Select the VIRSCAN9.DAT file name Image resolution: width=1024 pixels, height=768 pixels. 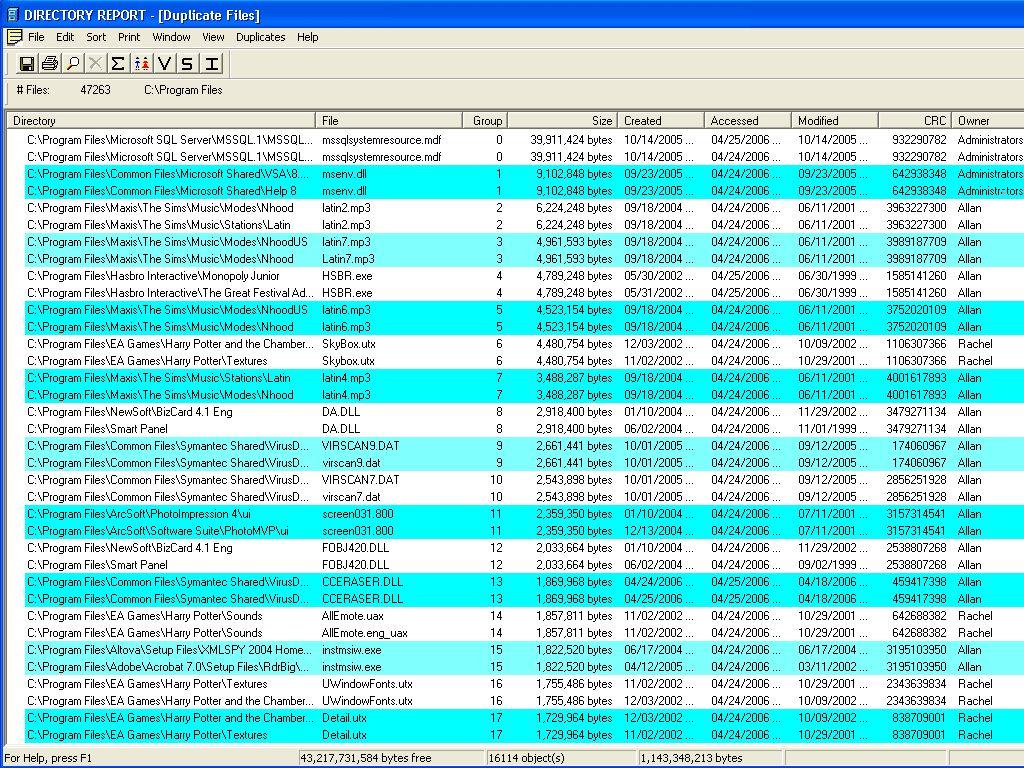pyautogui.click(x=360, y=445)
